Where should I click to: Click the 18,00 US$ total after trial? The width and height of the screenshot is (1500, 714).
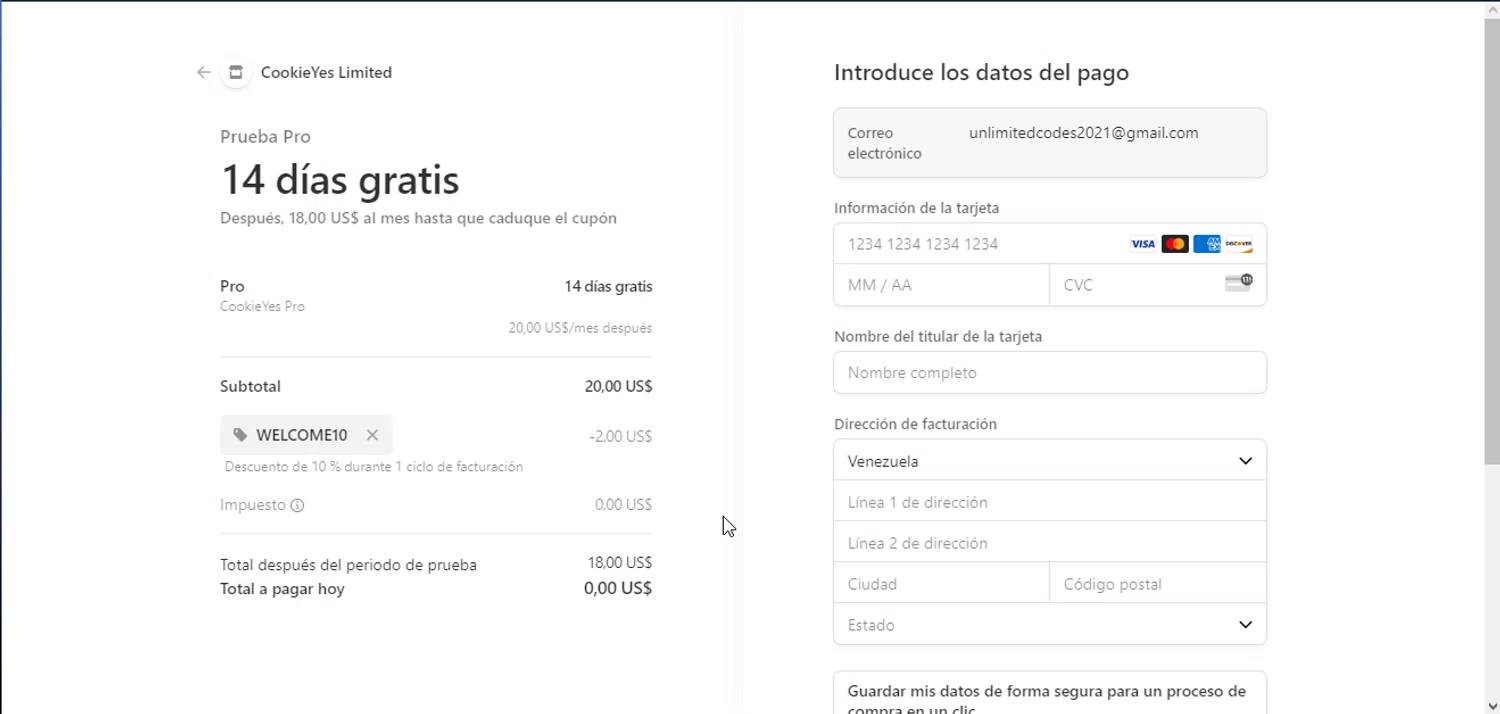click(x=620, y=563)
